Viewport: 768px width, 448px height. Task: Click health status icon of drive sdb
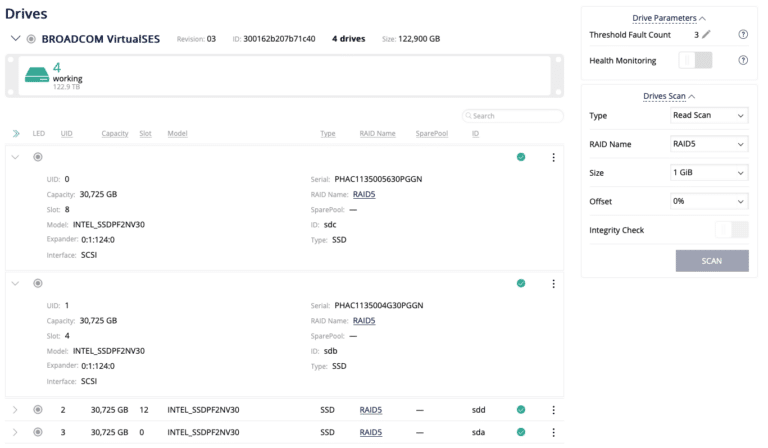(x=521, y=283)
